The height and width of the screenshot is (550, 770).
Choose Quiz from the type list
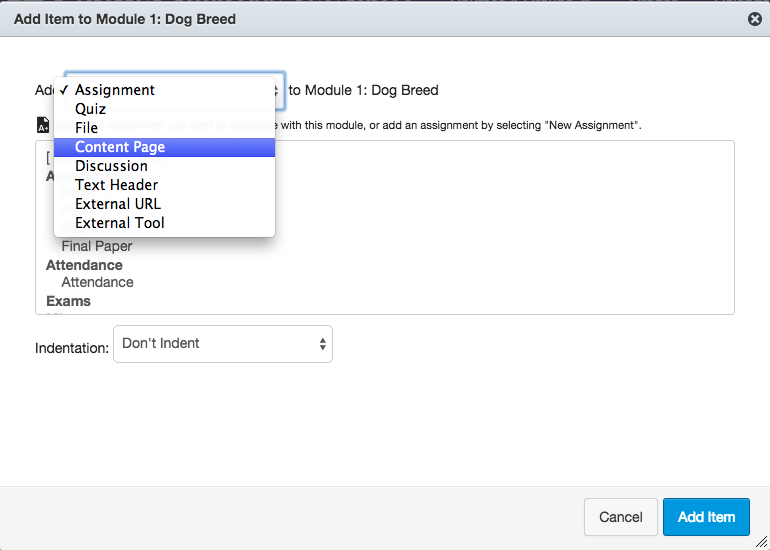[x=90, y=109]
